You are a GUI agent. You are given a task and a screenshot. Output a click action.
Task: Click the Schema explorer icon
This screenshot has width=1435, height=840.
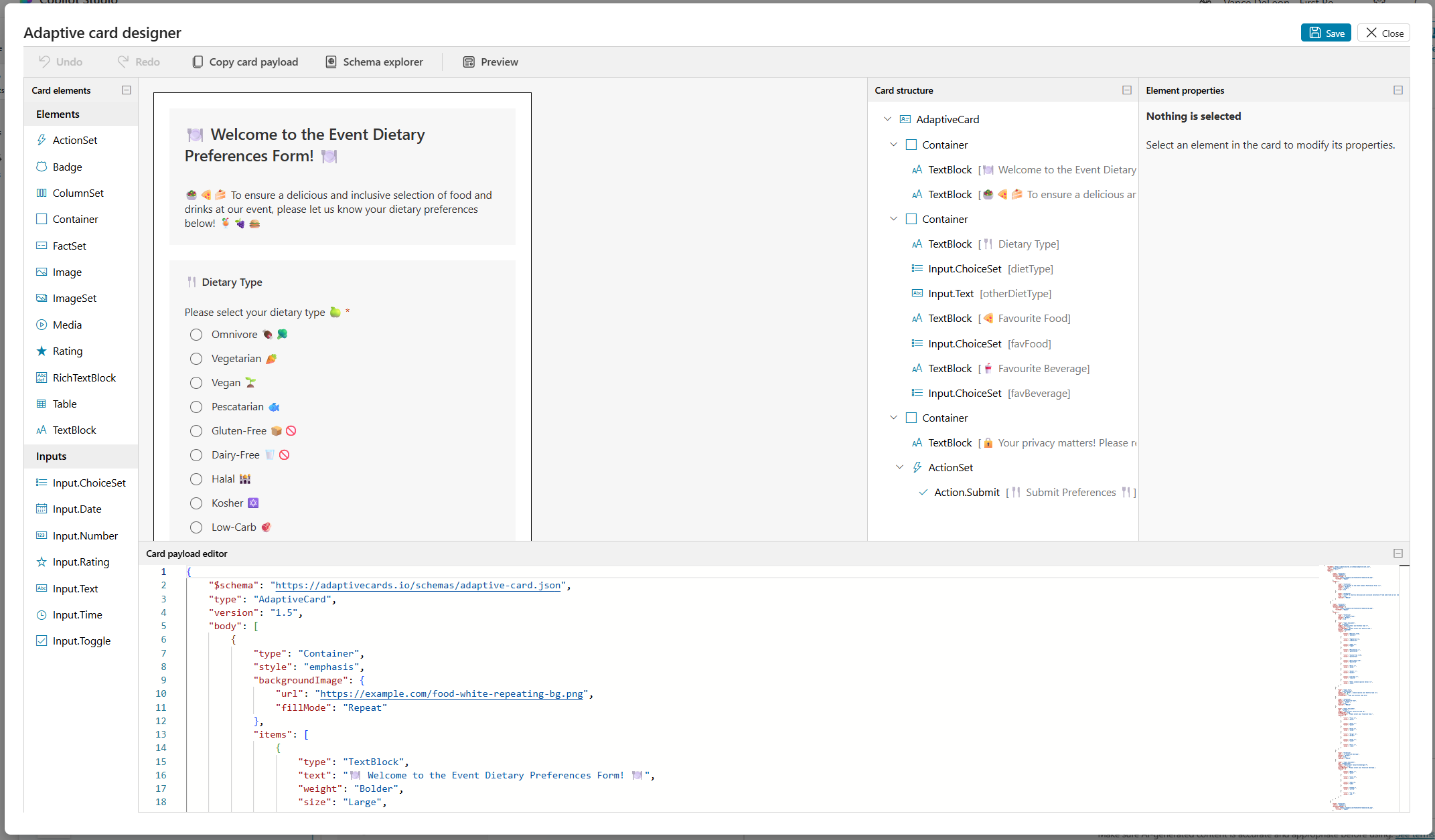pyautogui.click(x=331, y=62)
